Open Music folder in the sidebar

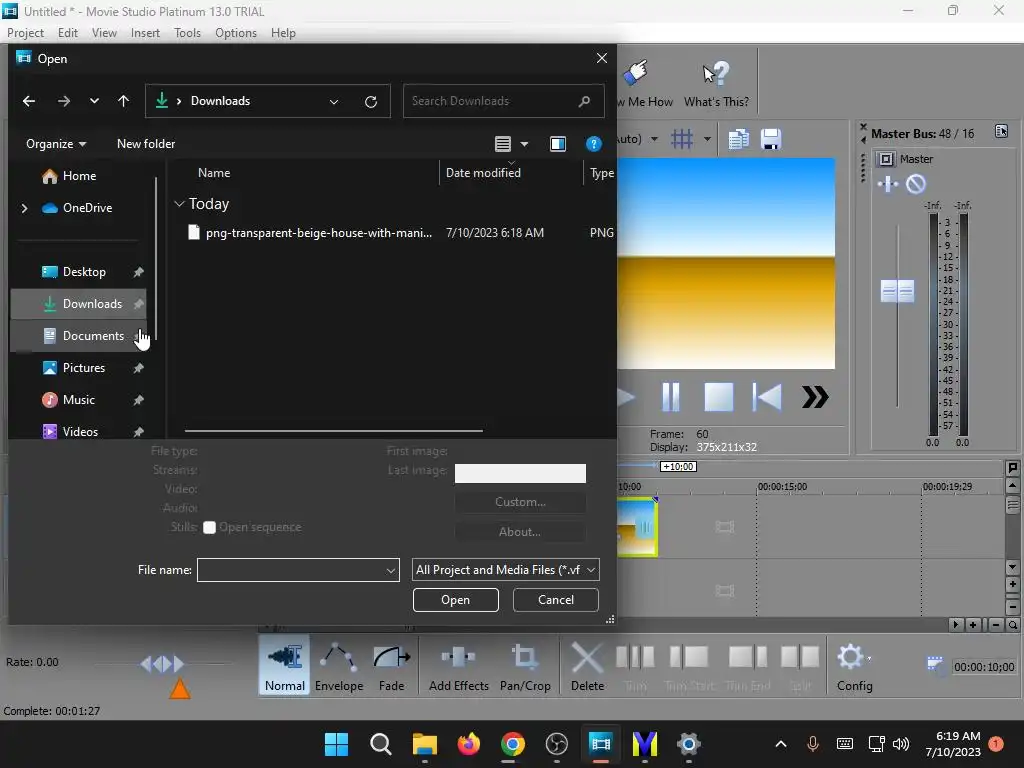click(78, 400)
